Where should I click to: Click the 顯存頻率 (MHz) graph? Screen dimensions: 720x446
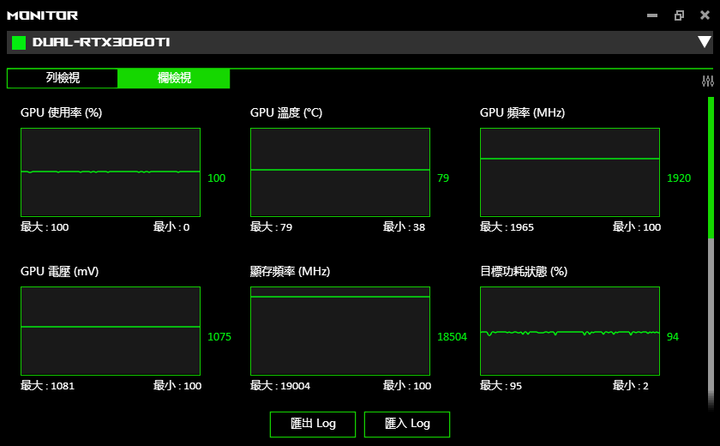pos(340,331)
